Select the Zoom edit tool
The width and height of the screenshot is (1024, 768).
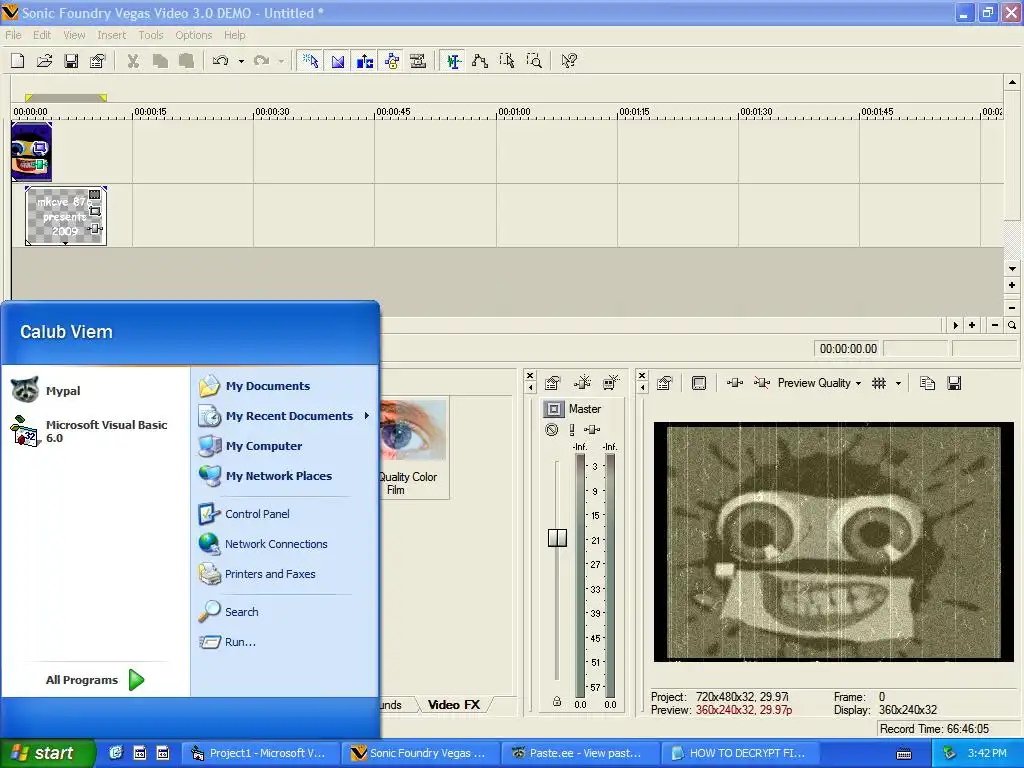click(534, 61)
